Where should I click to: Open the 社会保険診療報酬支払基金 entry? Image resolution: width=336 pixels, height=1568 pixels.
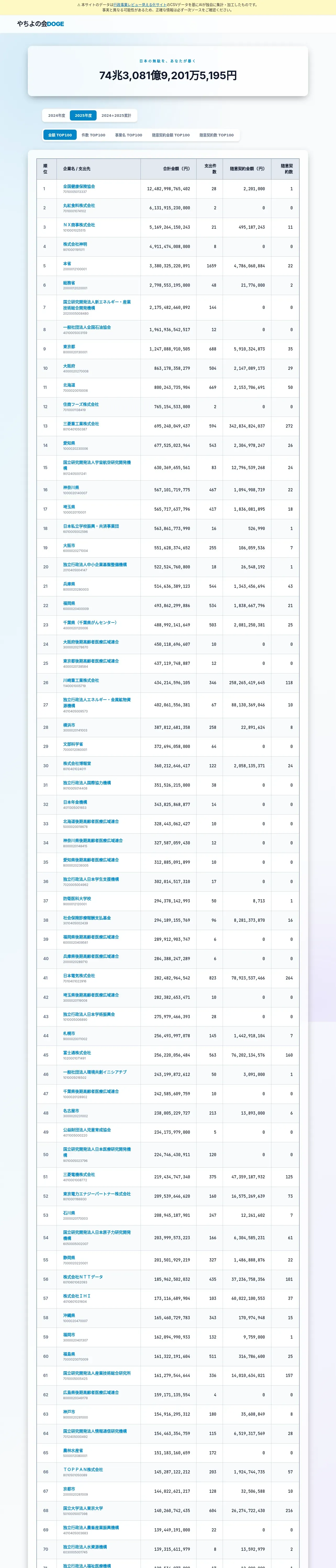click(x=87, y=918)
